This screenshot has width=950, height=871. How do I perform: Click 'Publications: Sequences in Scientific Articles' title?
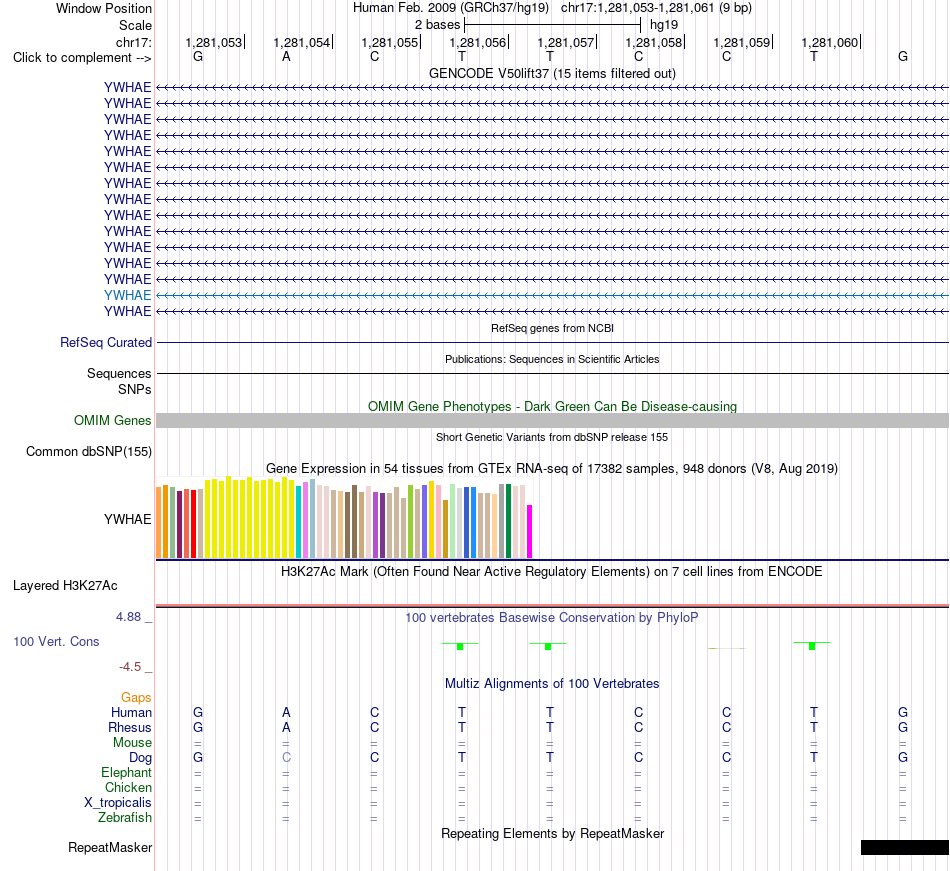[x=552, y=359]
